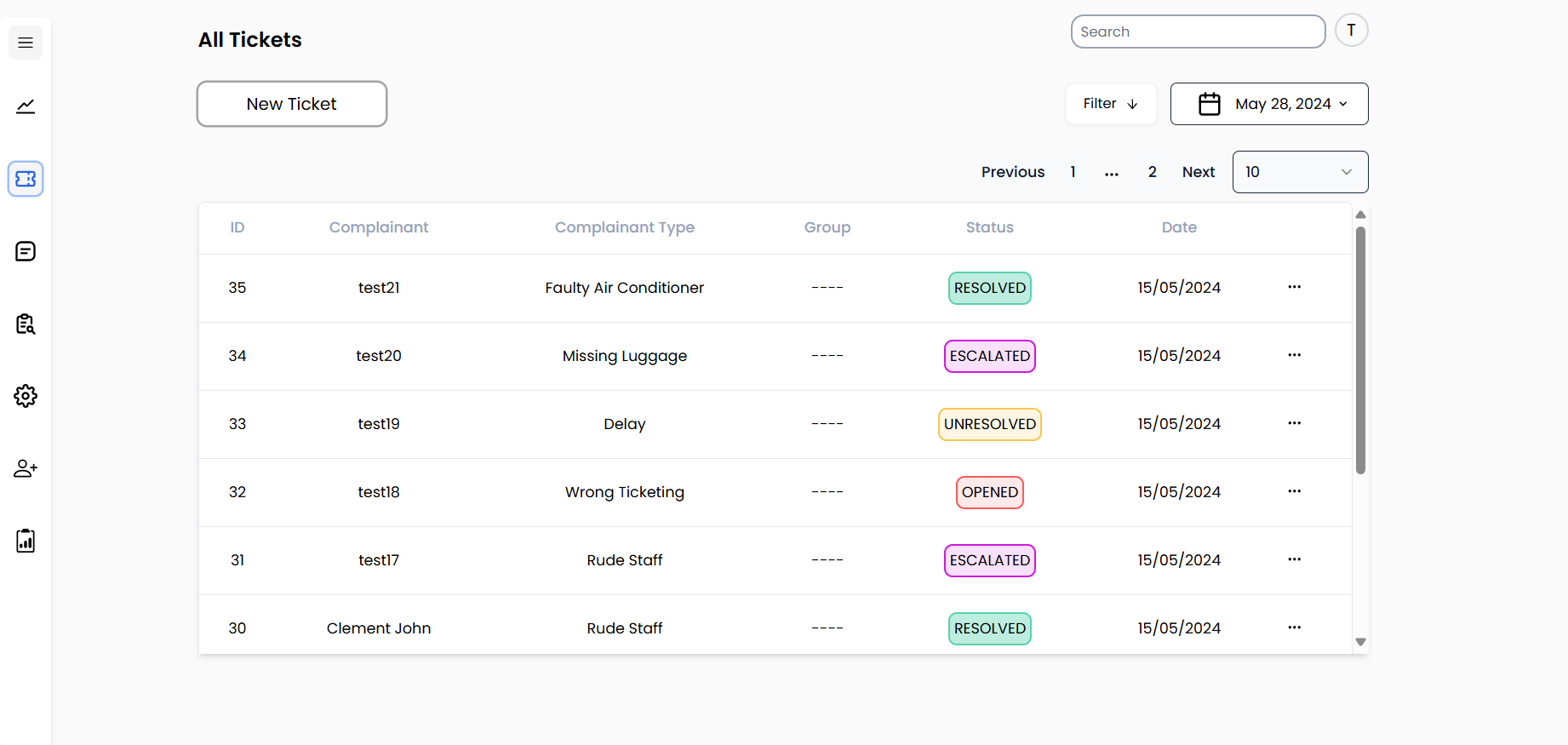Click the table's vertical scrollbar thumb

pyautogui.click(x=1360, y=350)
